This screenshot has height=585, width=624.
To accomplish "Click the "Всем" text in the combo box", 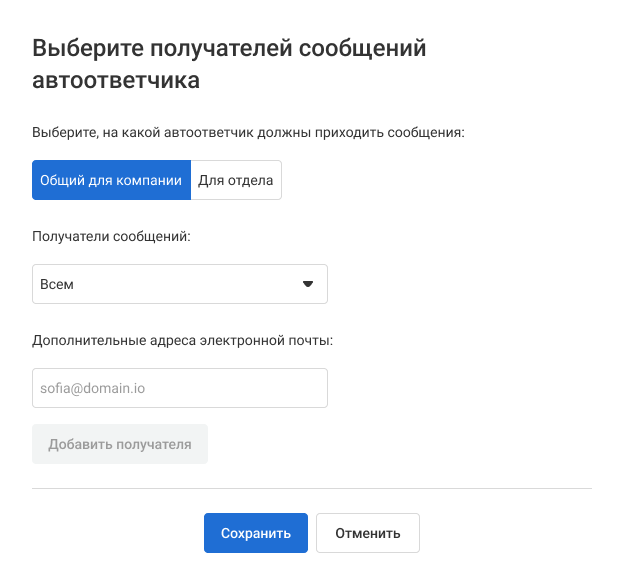I will pyautogui.click(x=57, y=284).
